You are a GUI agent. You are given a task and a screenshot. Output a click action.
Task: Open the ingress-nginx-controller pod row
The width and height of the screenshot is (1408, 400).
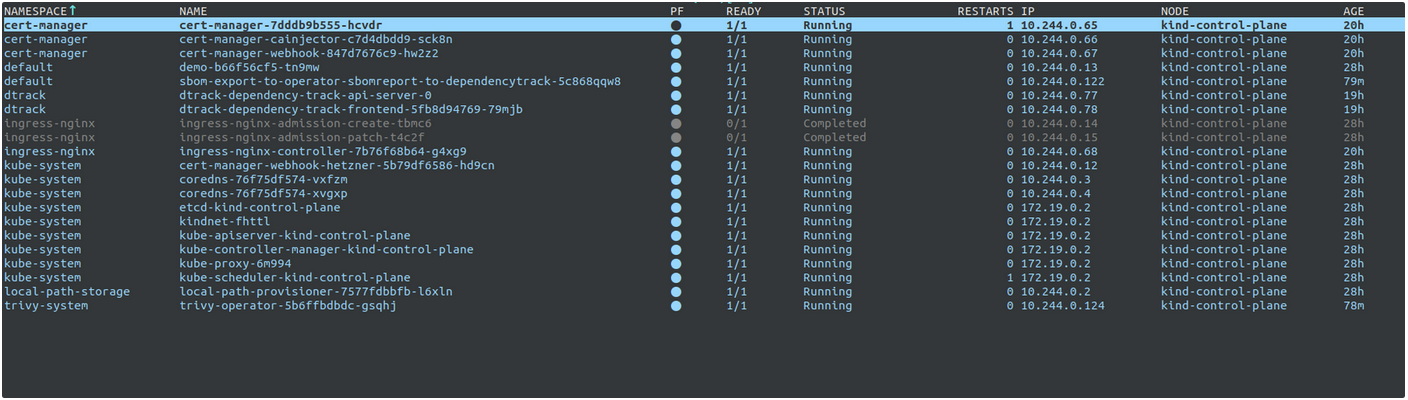pos(322,151)
